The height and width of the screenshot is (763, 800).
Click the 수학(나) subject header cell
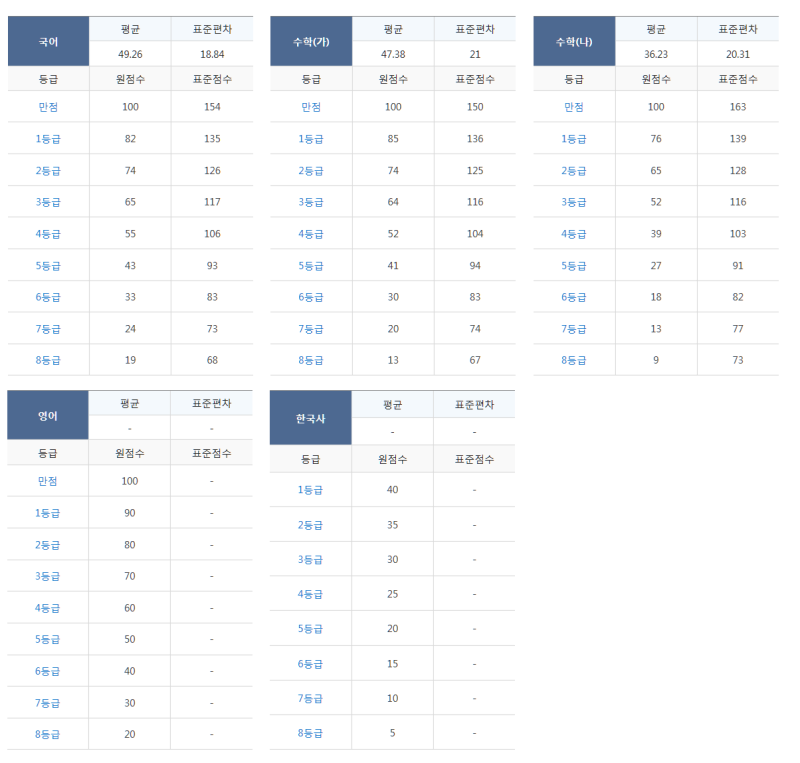pyautogui.click(x=574, y=41)
